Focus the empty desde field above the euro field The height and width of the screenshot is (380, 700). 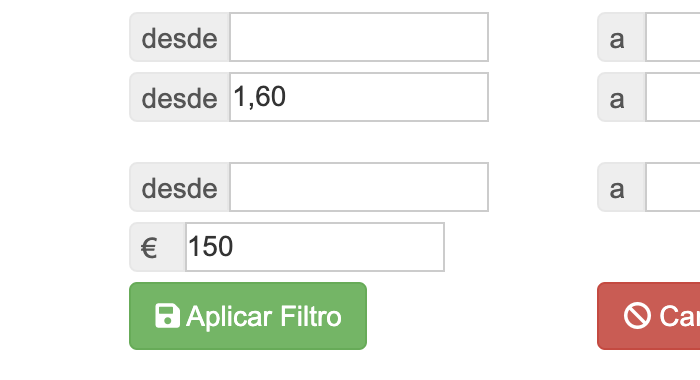coord(359,187)
